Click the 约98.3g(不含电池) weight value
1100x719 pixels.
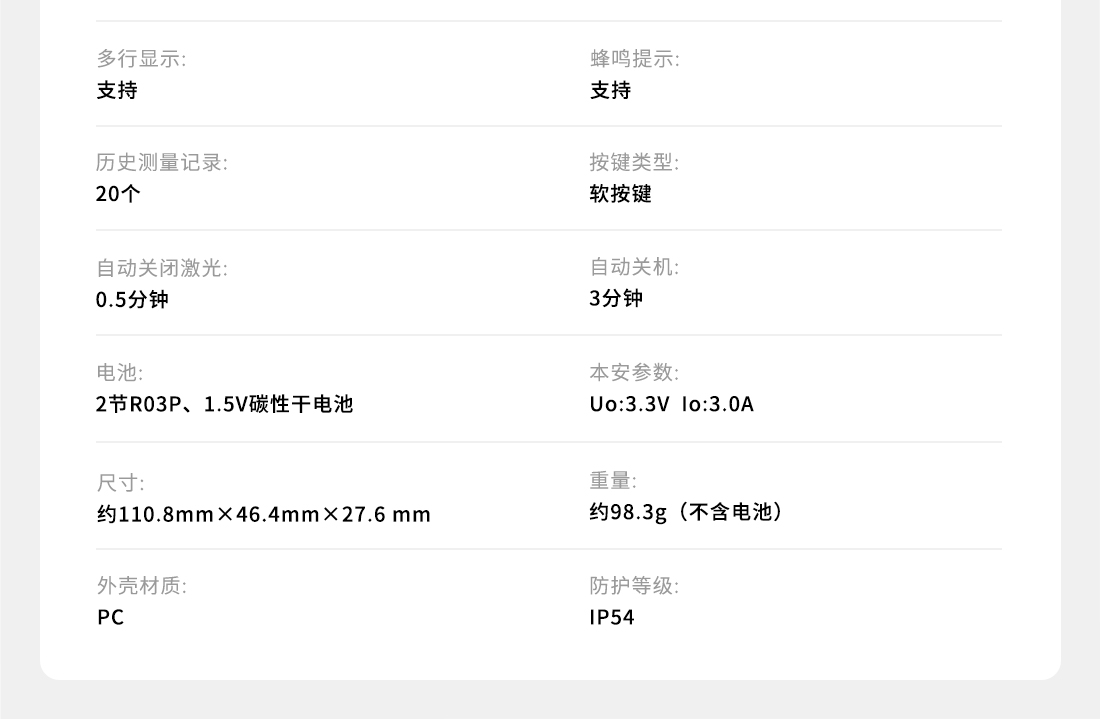click(x=685, y=512)
